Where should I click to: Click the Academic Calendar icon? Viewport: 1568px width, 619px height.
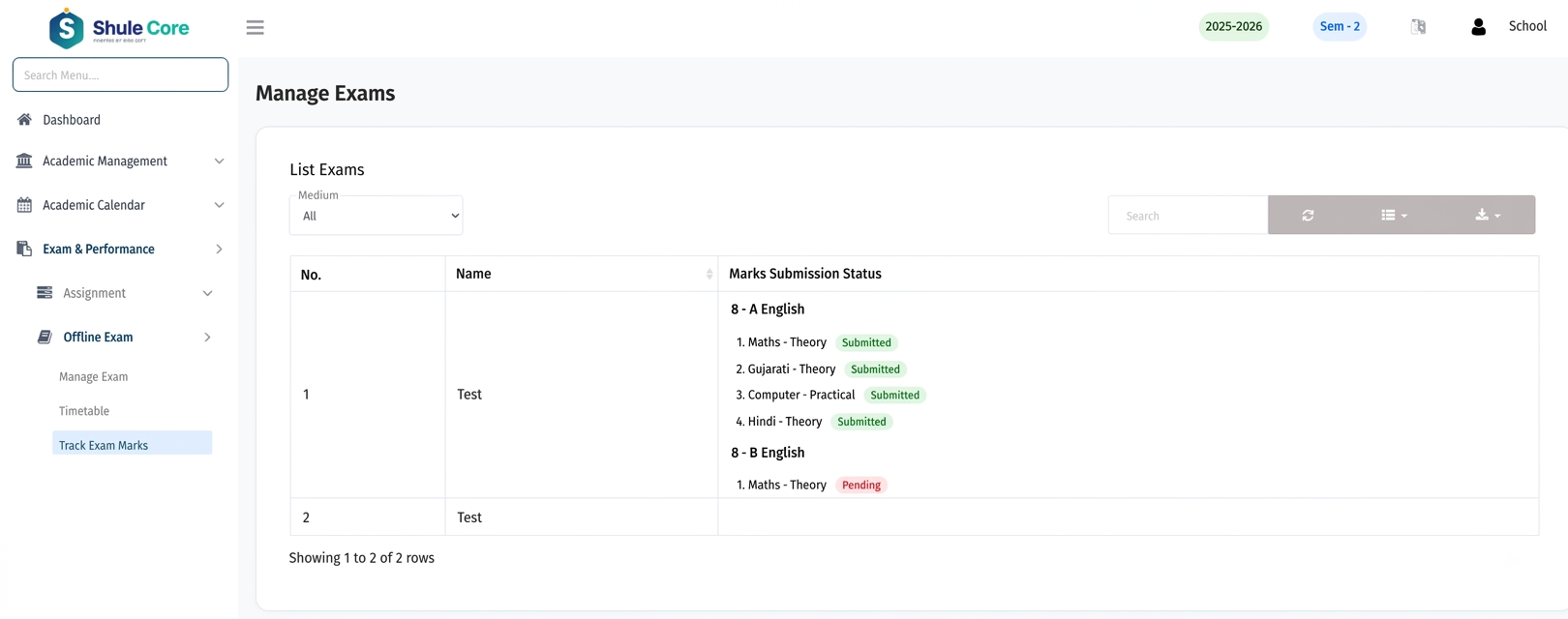tap(24, 205)
